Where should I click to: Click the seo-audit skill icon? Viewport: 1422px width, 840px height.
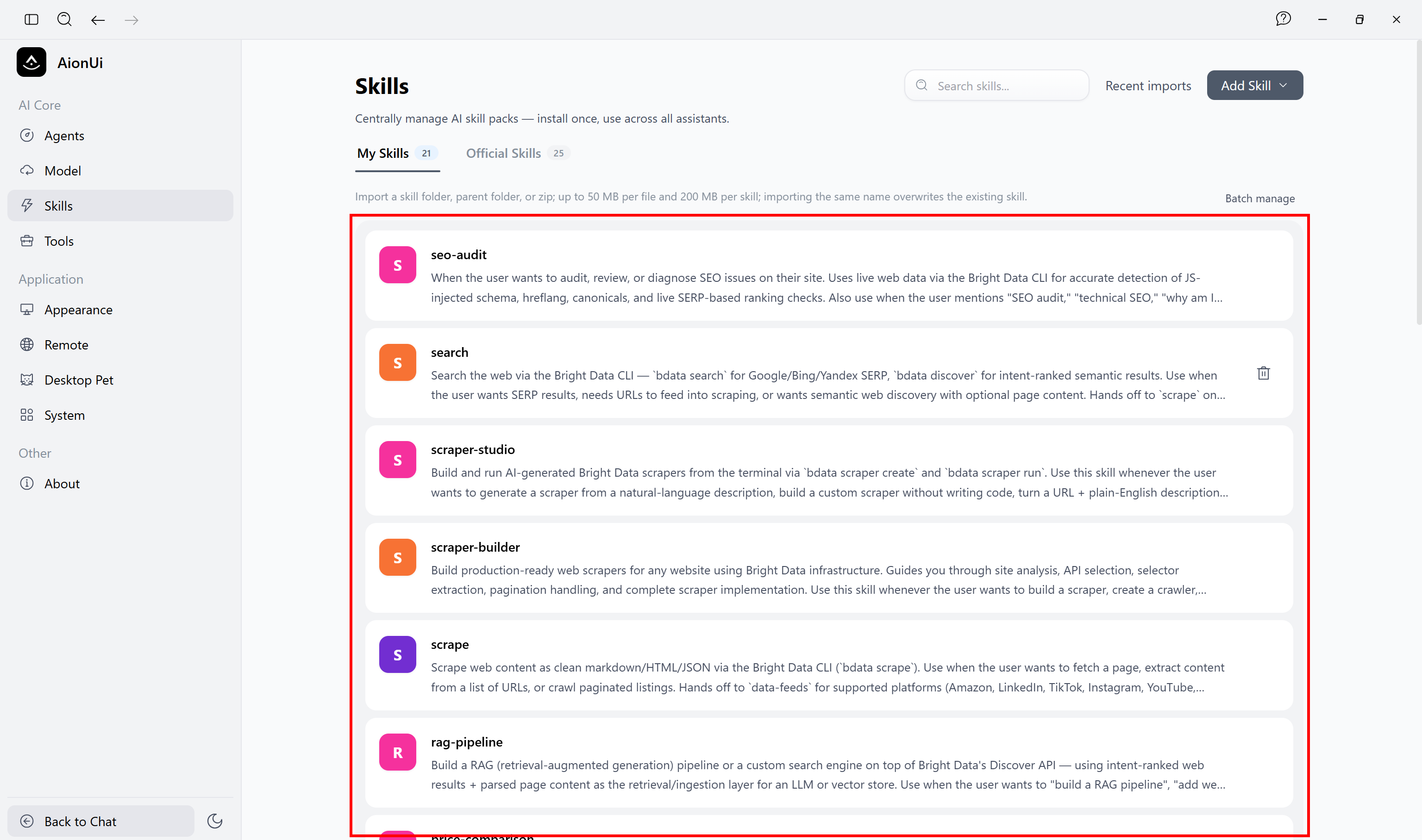click(x=398, y=265)
